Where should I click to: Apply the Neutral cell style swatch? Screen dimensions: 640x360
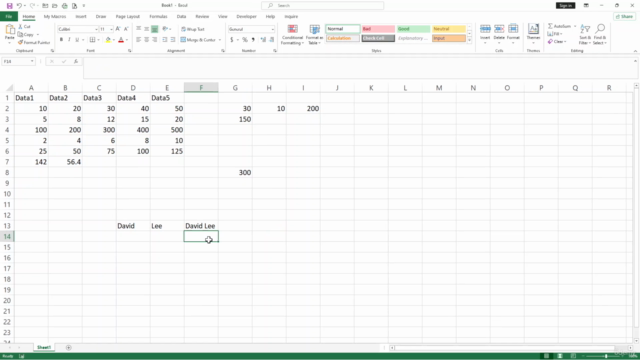[449, 29]
